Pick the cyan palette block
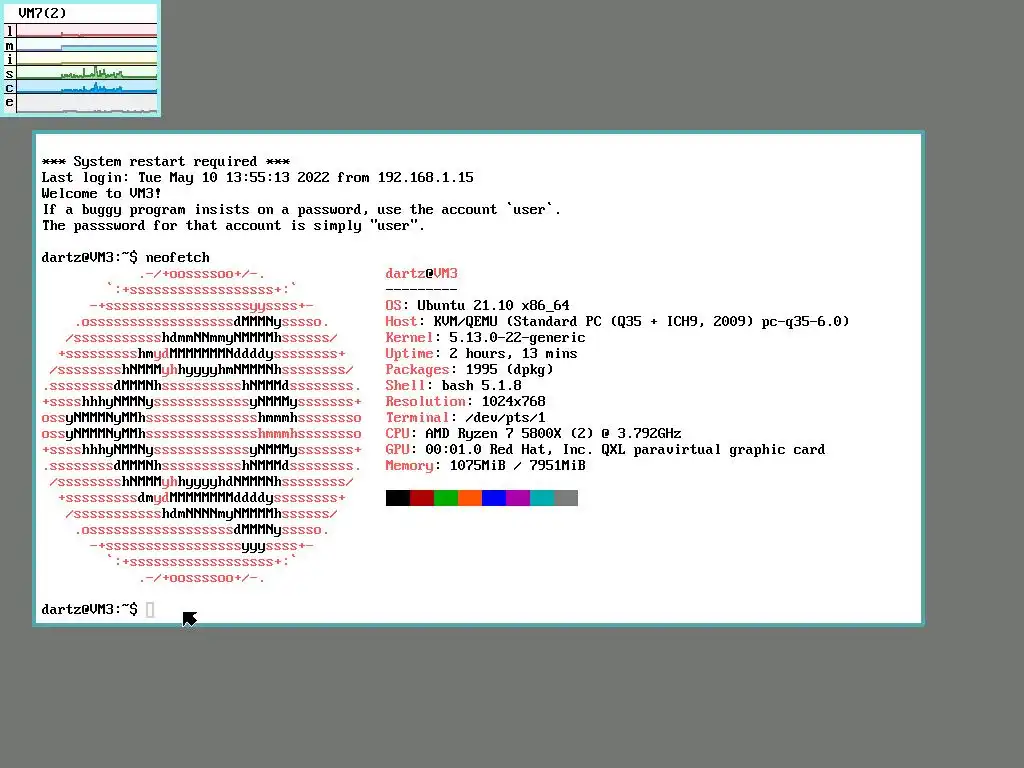Image resolution: width=1024 pixels, height=768 pixels. tap(542, 498)
